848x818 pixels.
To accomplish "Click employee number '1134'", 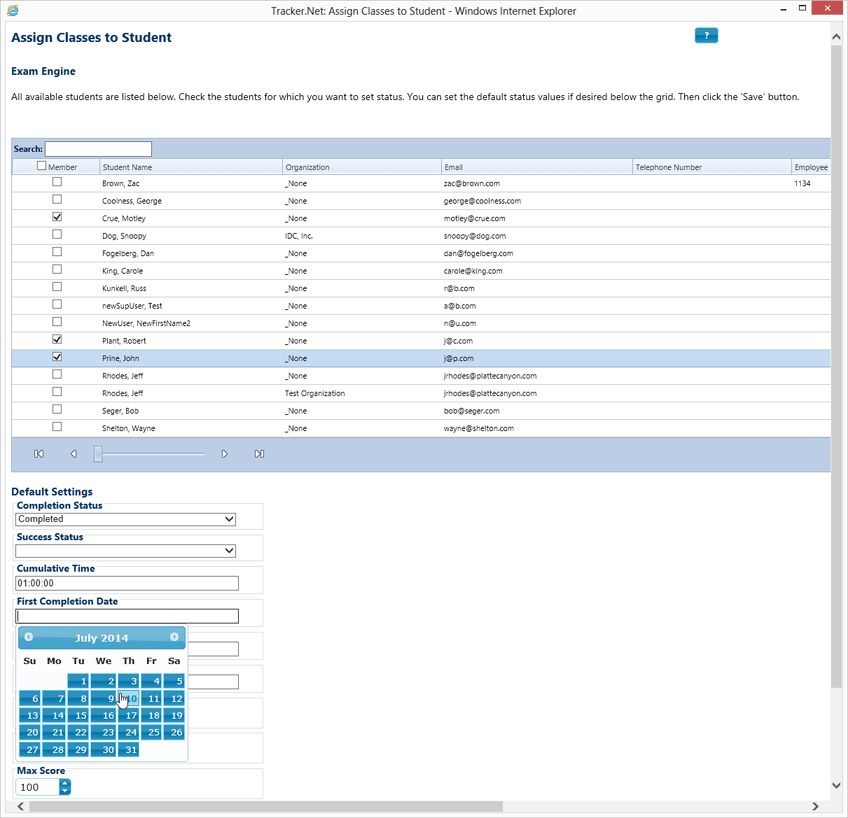I will tap(802, 183).
